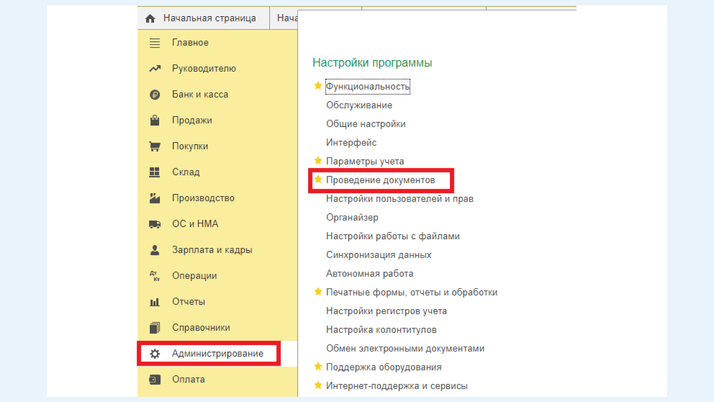Toggle favorite star next to Параметры учета
Viewport: 714px width, 402px height.
[318, 160]
